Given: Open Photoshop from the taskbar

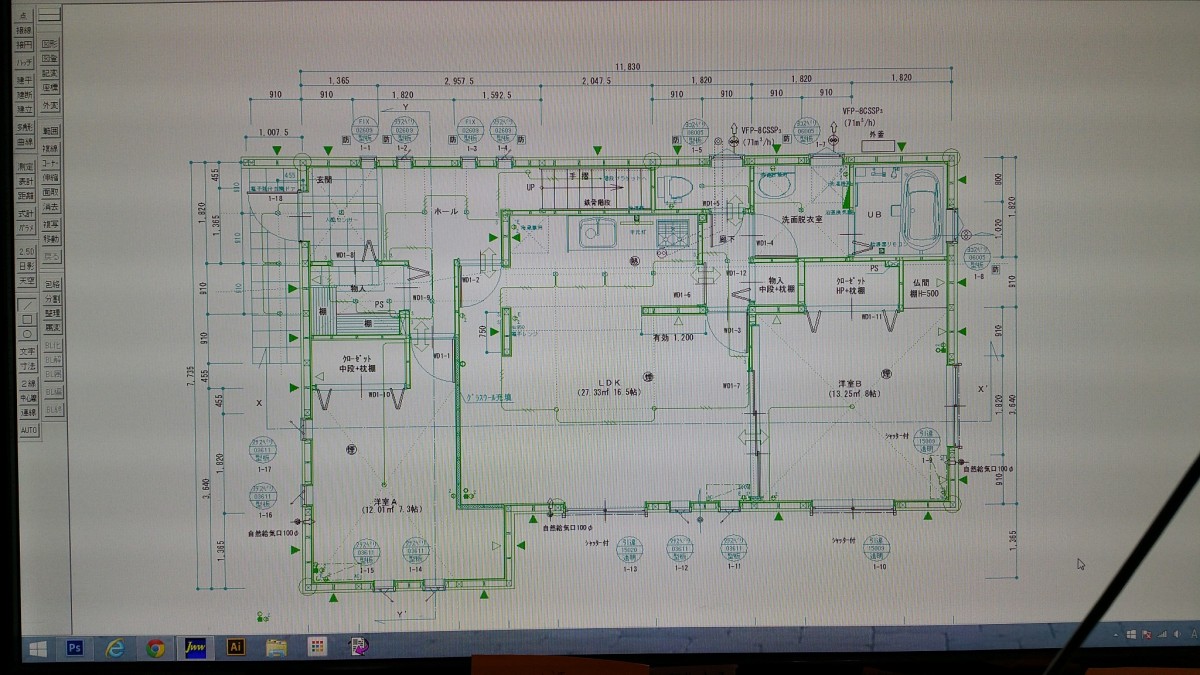Looking at the screenshot, I should pyautogui.click(x=74, y=647).
